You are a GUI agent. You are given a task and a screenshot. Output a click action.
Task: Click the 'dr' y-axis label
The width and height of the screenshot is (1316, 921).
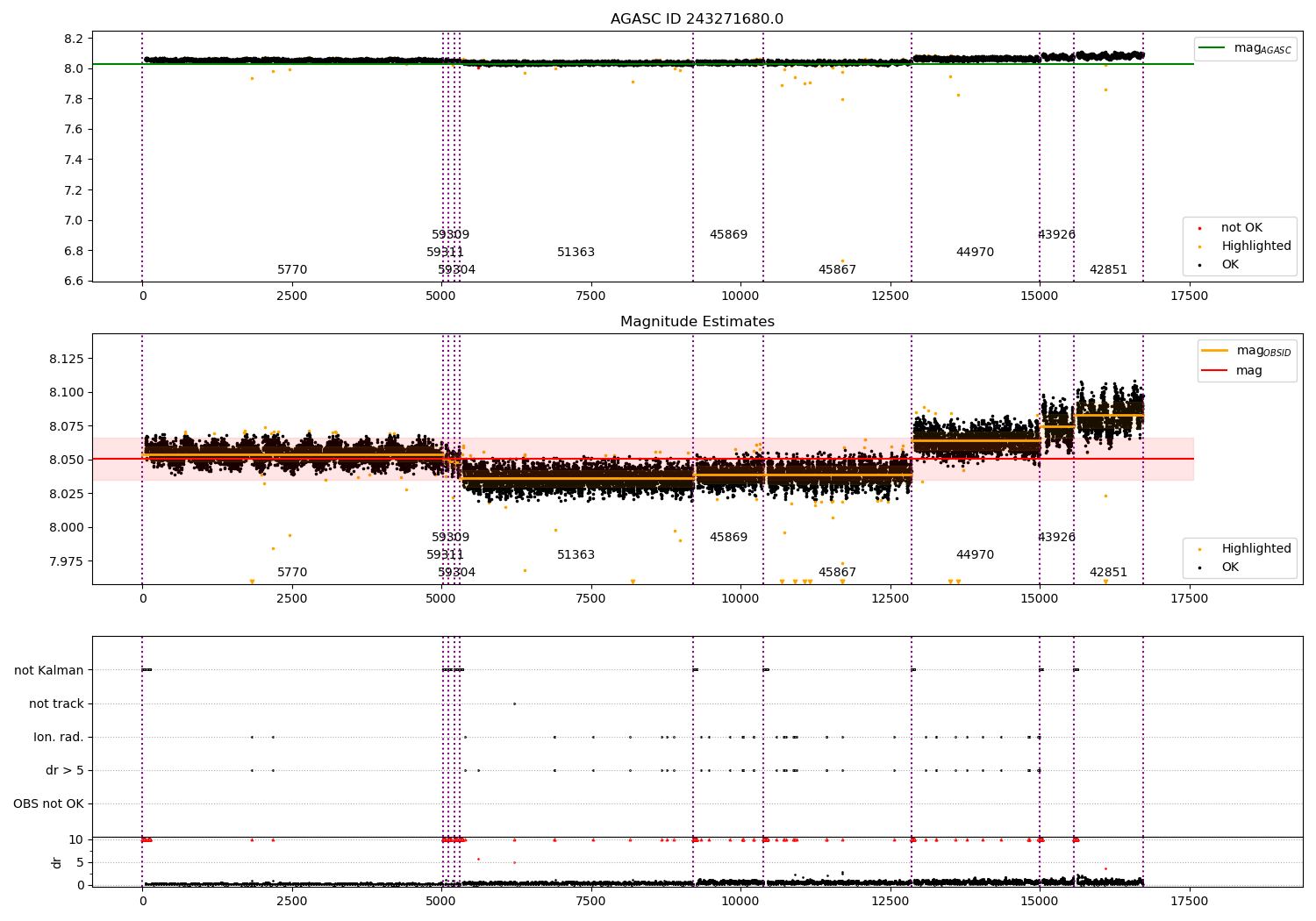click(57, 862)
